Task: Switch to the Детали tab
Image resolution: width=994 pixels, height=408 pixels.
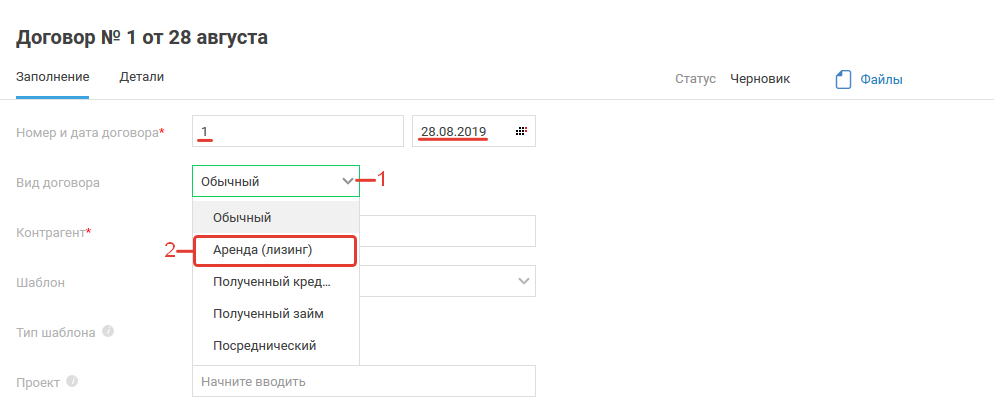Action: pyautogui.click(x=142, y=77)
